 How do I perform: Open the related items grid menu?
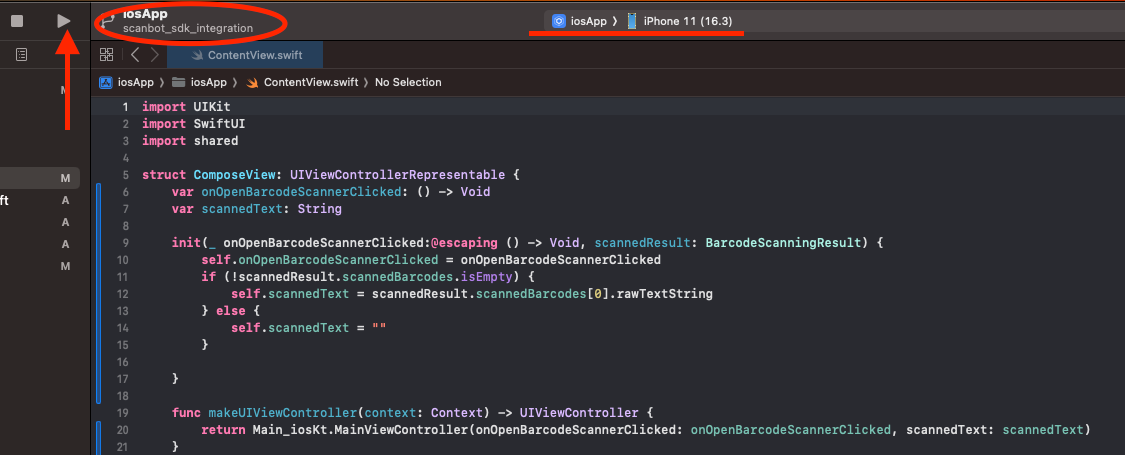point(106,55)
